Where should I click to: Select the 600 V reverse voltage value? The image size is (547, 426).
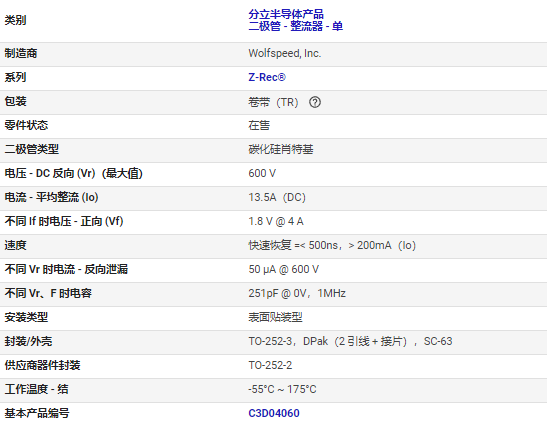[x=262, y=173]
